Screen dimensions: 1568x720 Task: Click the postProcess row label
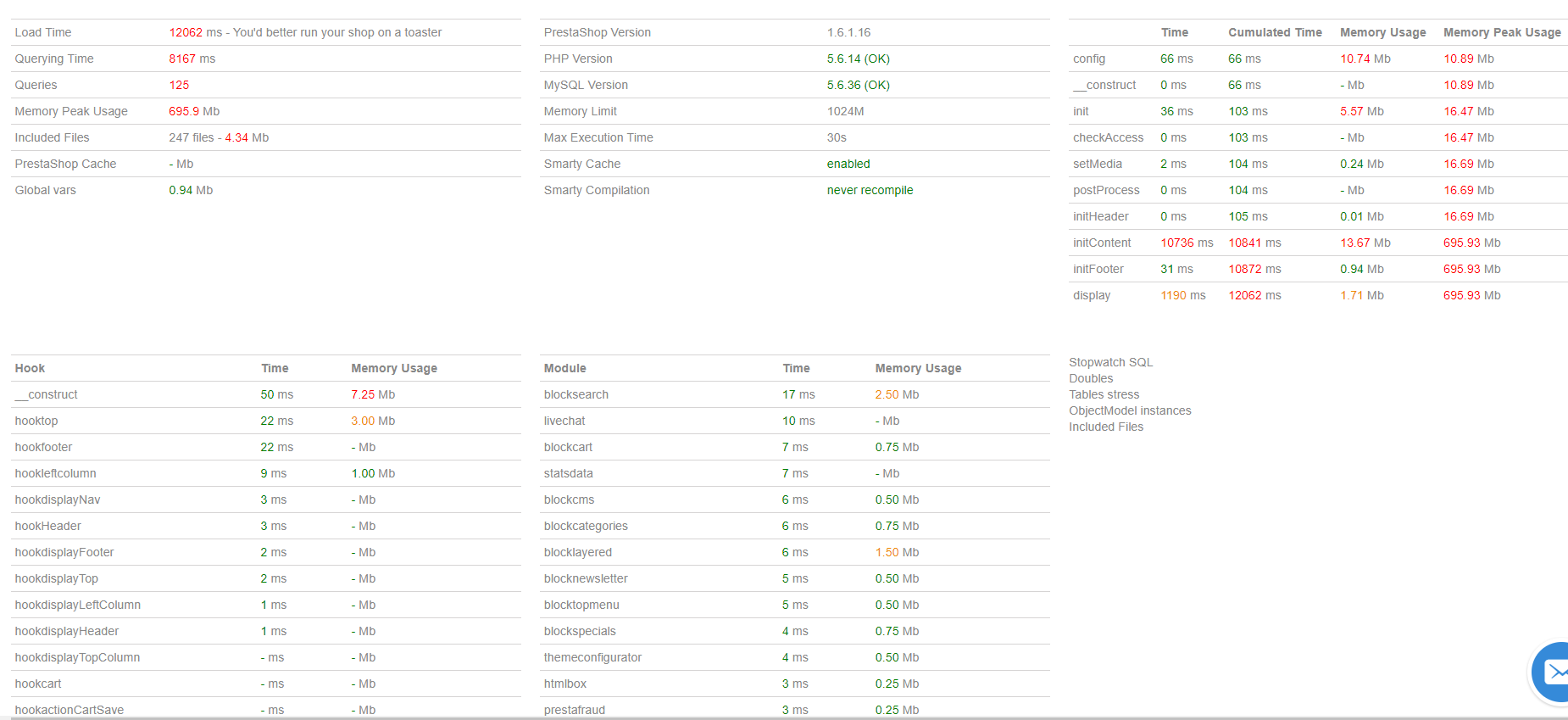pos(1106,190)
